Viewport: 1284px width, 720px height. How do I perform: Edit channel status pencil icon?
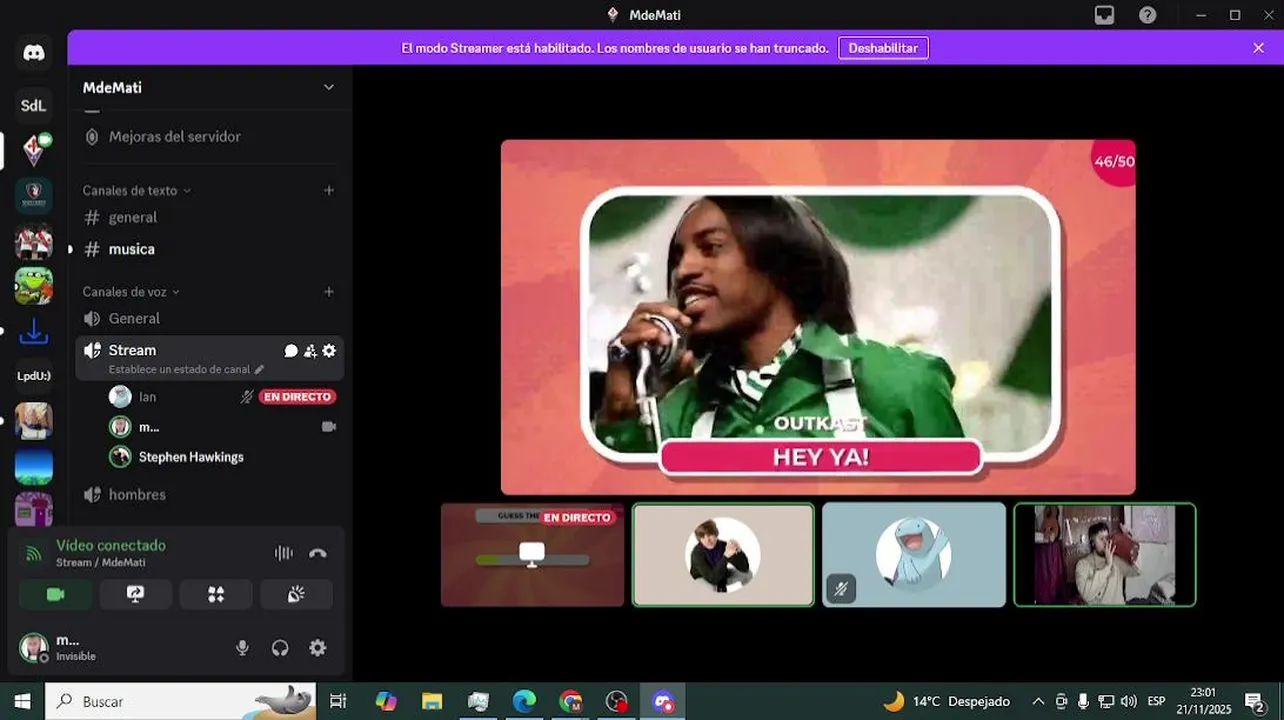click(259, 369)
